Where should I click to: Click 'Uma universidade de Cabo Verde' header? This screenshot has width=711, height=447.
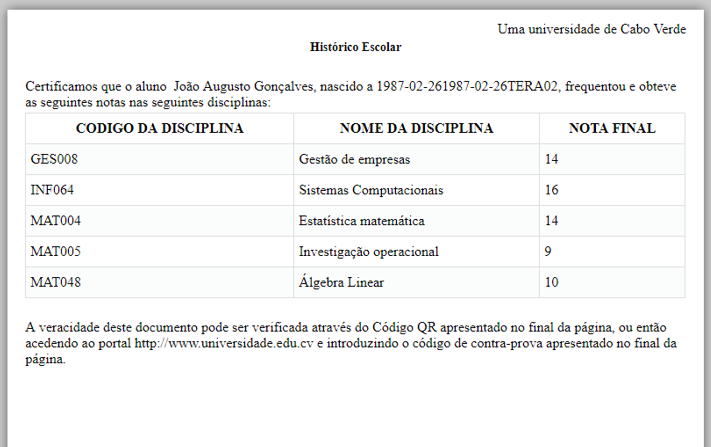tap(592, 29)
